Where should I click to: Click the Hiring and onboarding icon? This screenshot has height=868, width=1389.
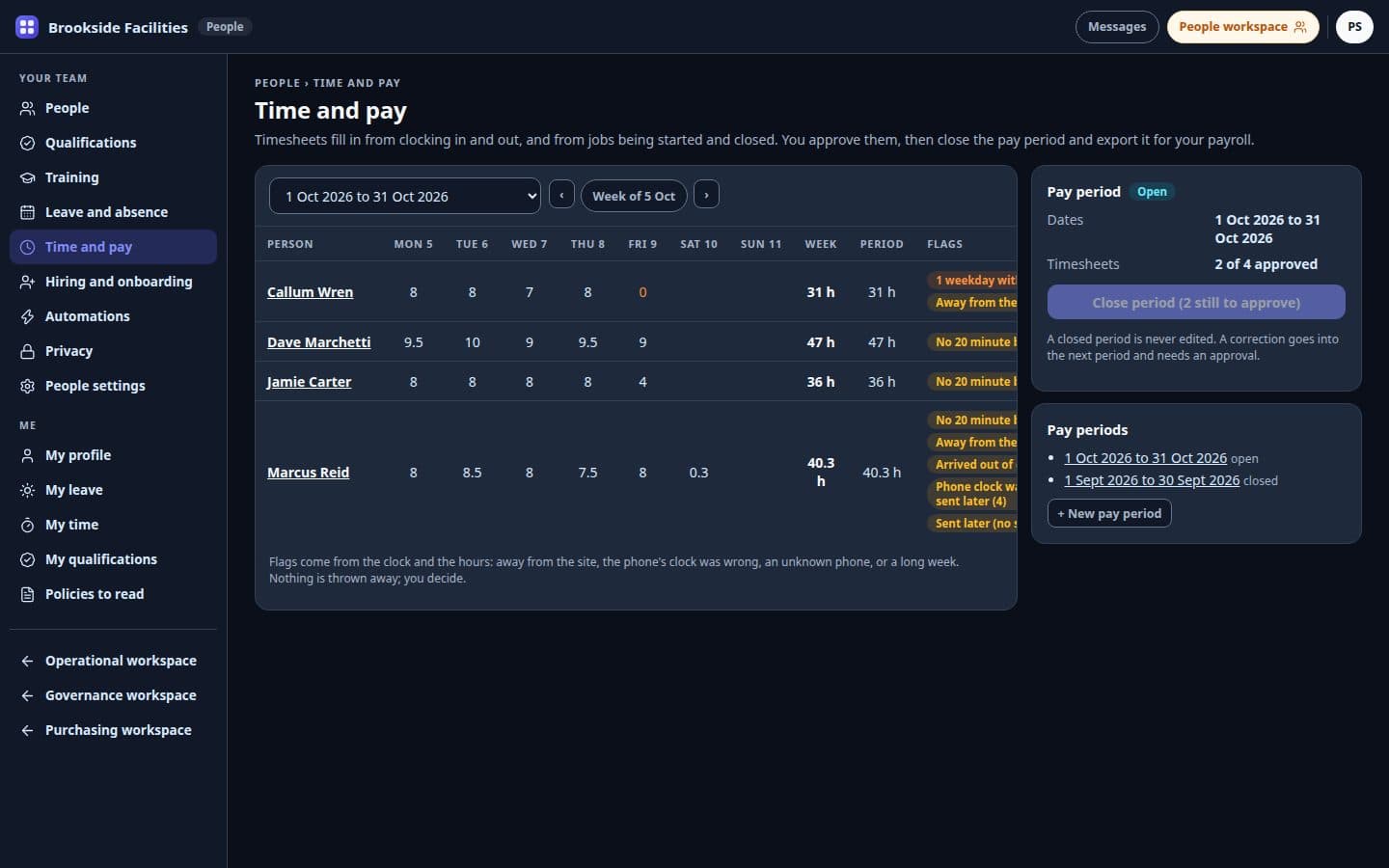coord(27,282)
